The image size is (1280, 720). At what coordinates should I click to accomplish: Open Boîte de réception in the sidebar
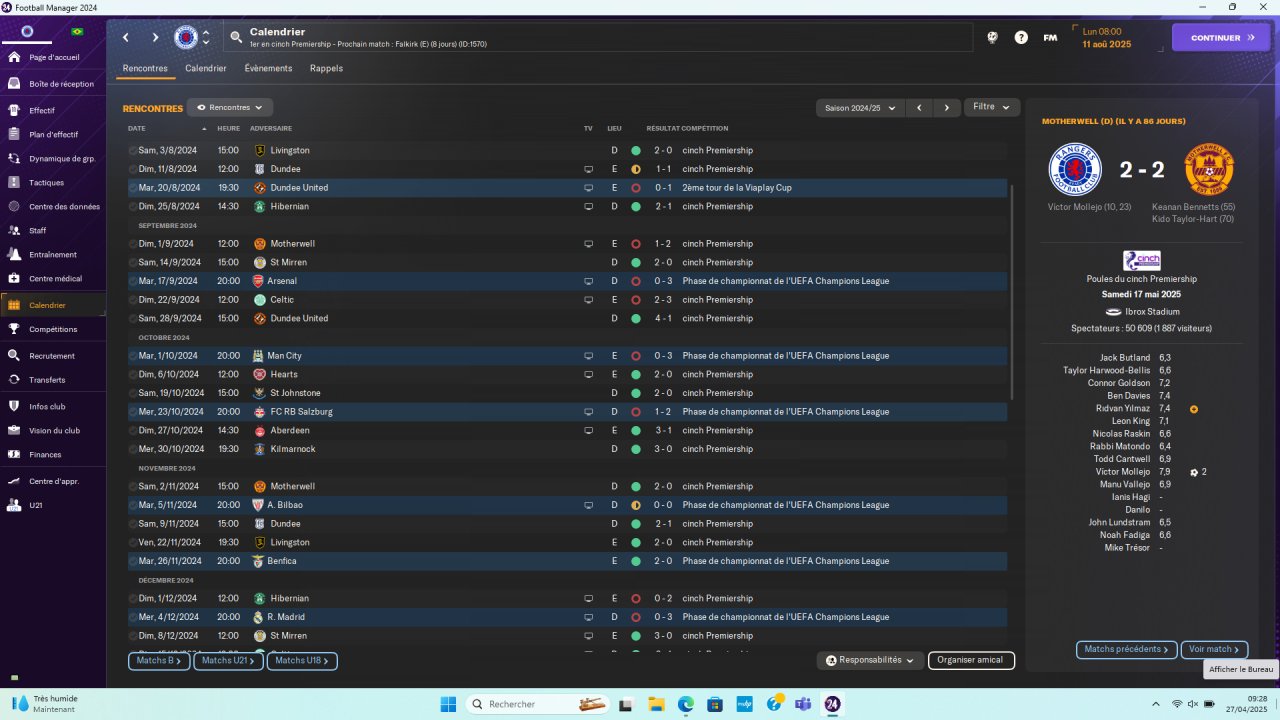(x=61, y=84)
